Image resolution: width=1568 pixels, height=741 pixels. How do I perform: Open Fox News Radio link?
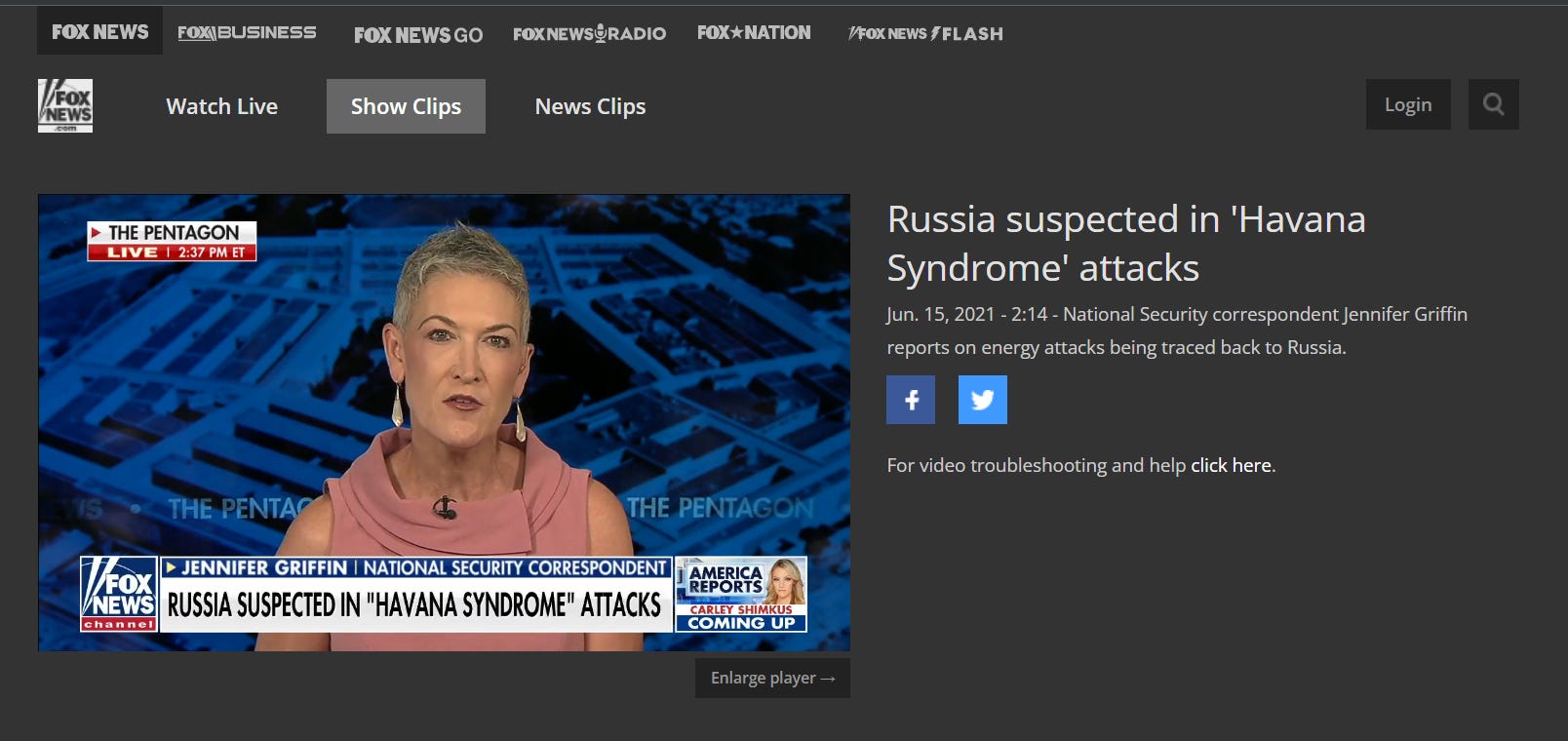[x=589, y=33]
